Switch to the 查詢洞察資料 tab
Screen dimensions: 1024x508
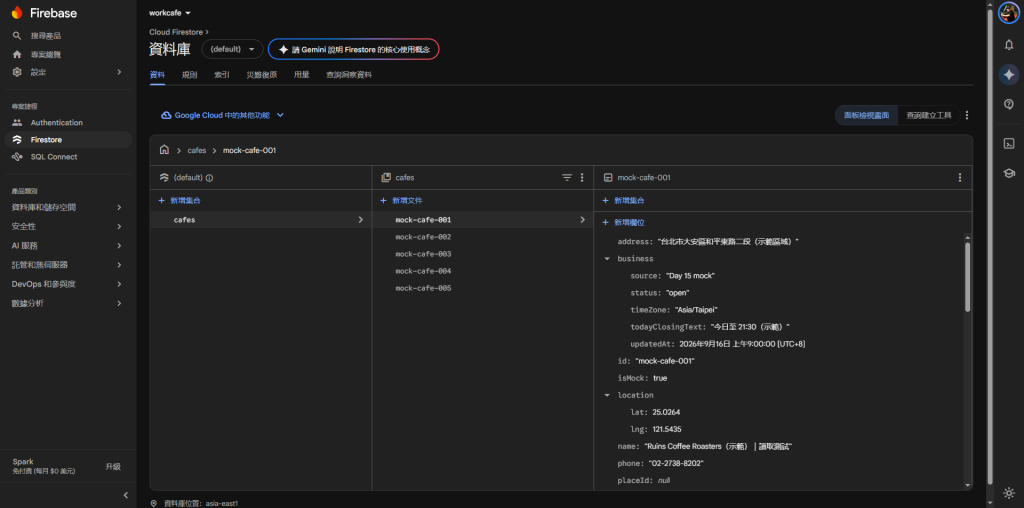(349, 75)
